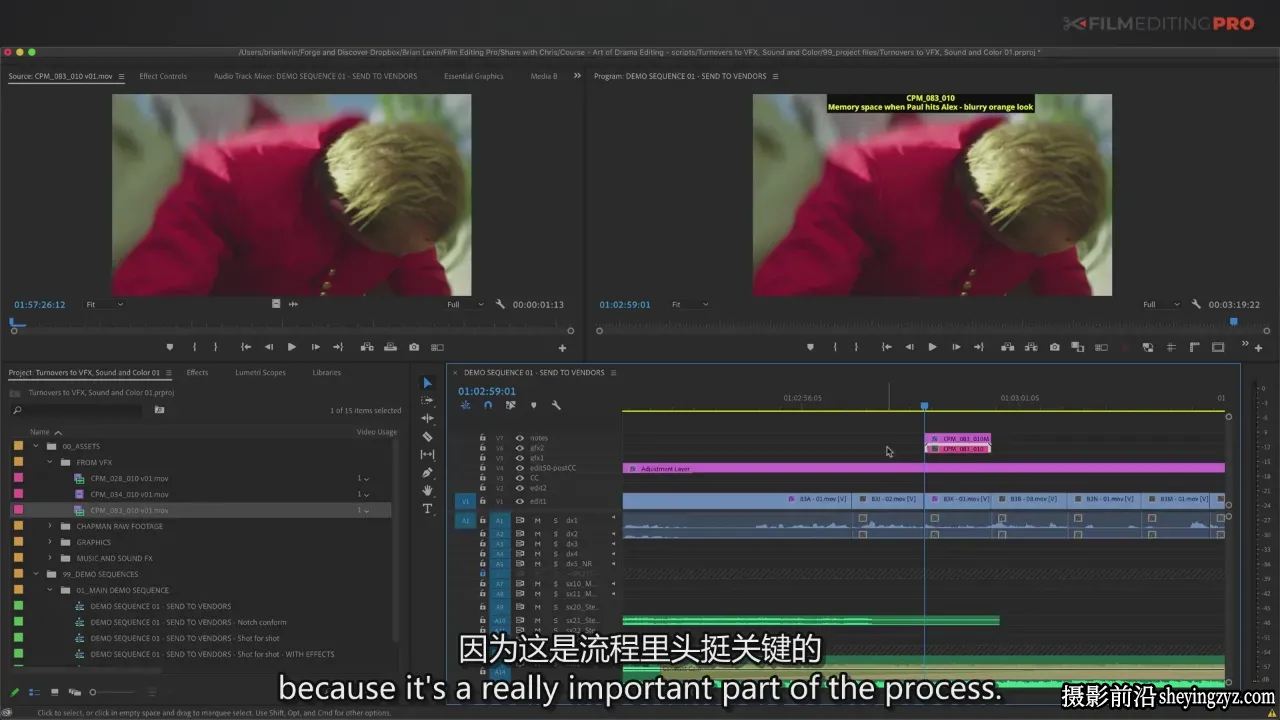Click Adjustment Layer clip in timeline
This screenshot has width=1280, height=720.
click(x=923, y=468)
